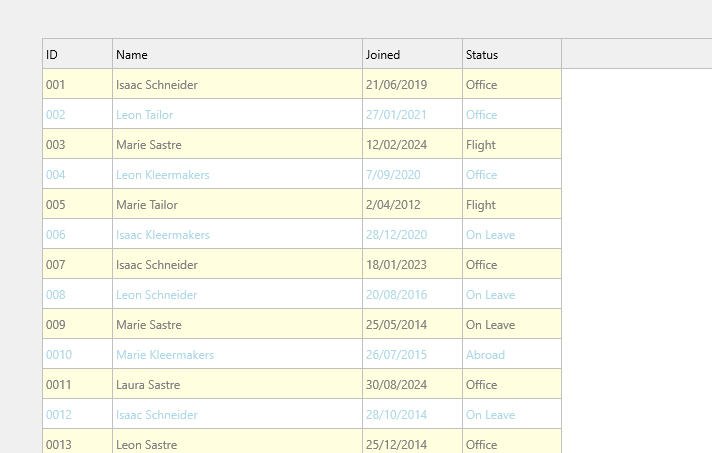Viewport: 712px width, 453px height.
Task: Click joined date 28/10/2014
Action: click(x=412, y=414)
